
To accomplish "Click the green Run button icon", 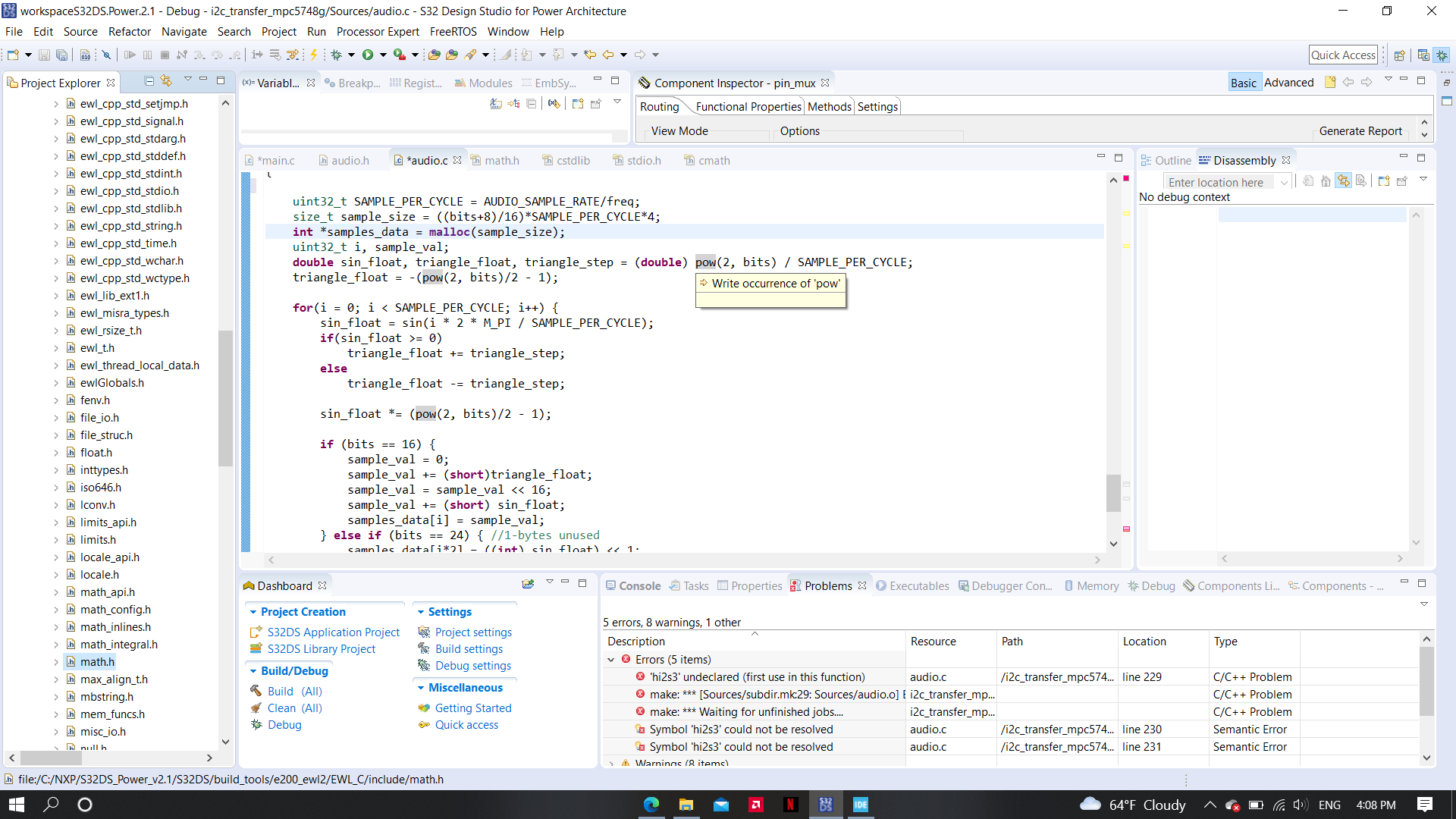I will [368, 55].
